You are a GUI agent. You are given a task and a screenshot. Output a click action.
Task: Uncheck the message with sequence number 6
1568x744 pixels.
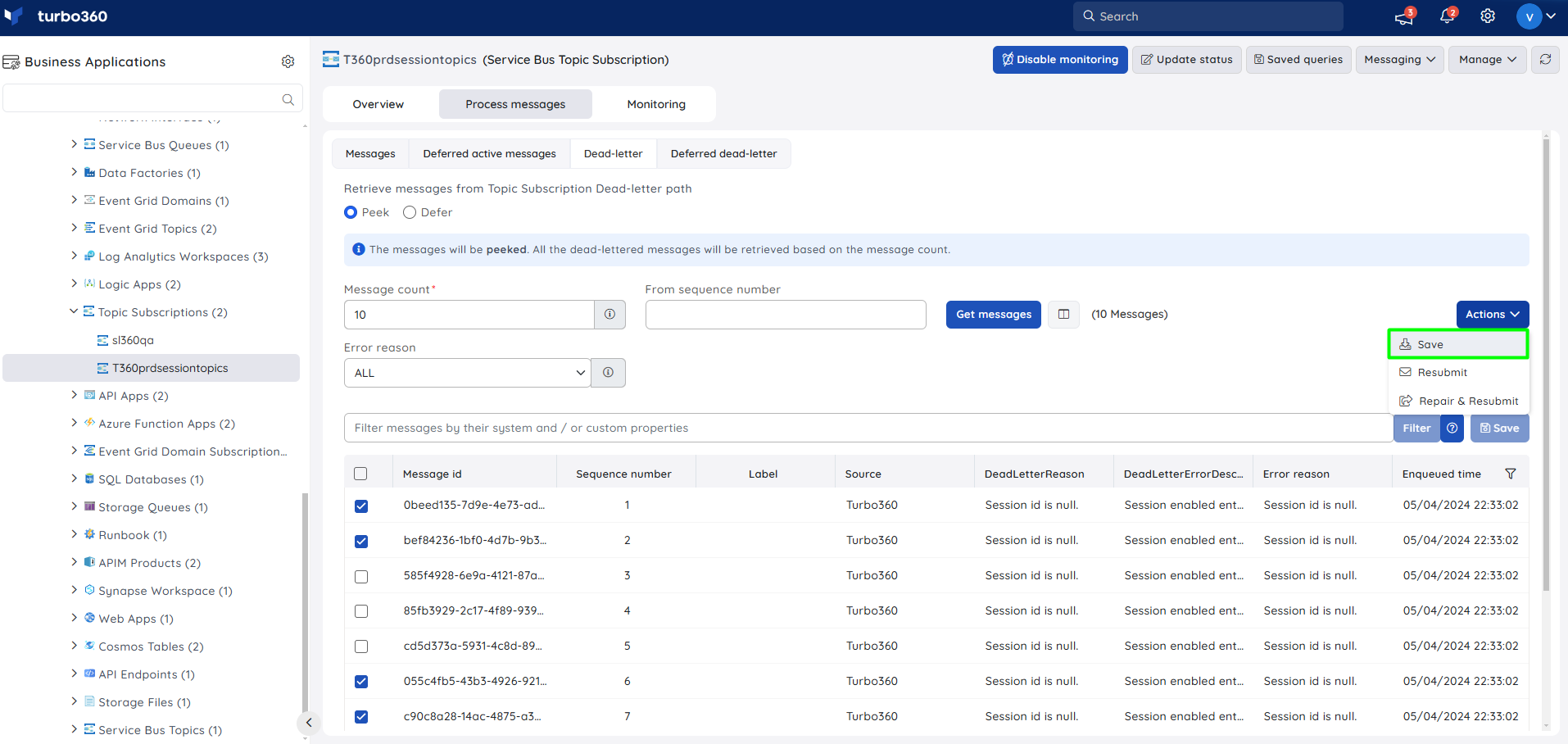(x=361, y=682)
